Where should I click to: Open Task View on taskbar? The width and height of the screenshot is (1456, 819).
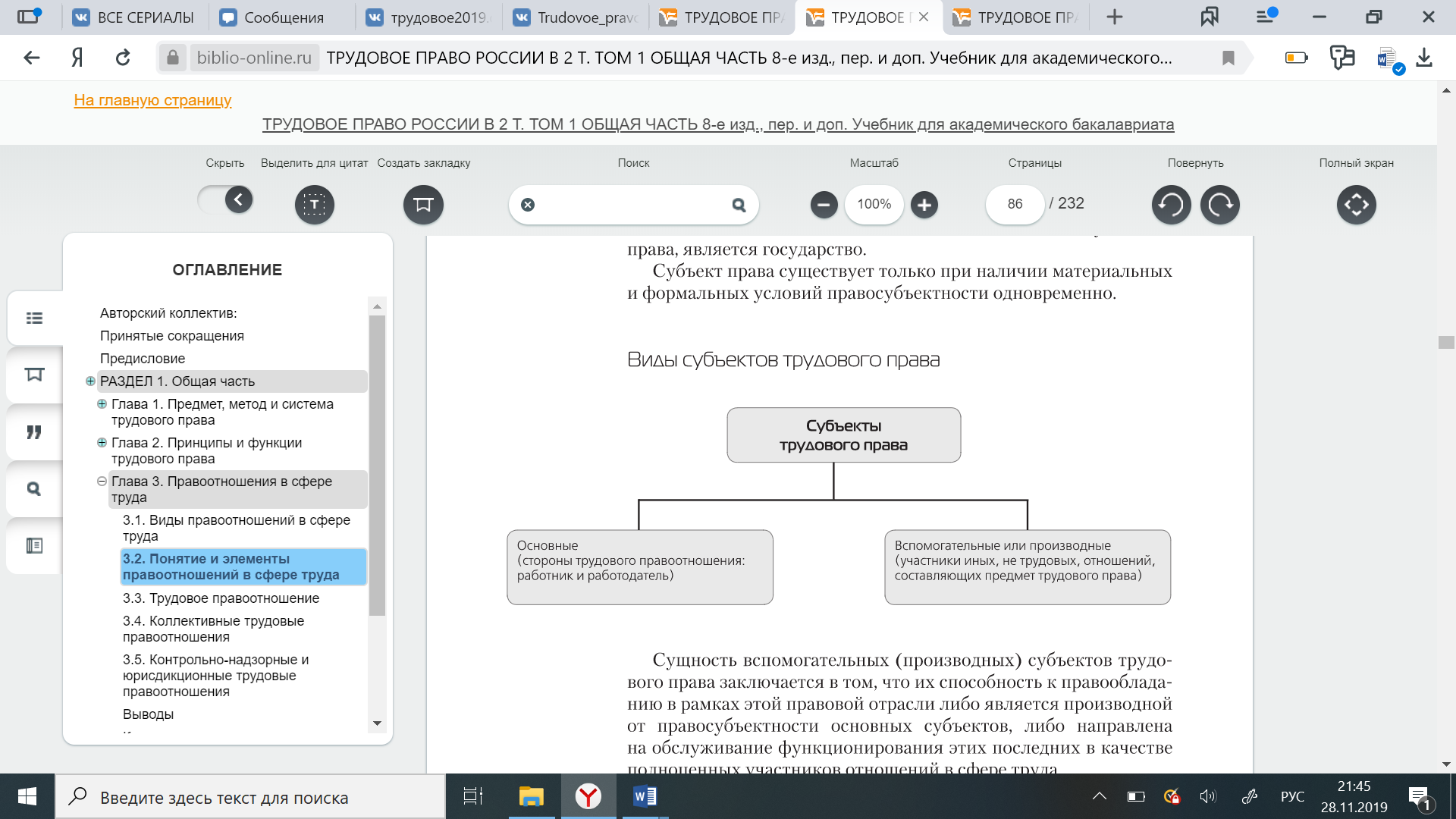(x=473, y=796)
